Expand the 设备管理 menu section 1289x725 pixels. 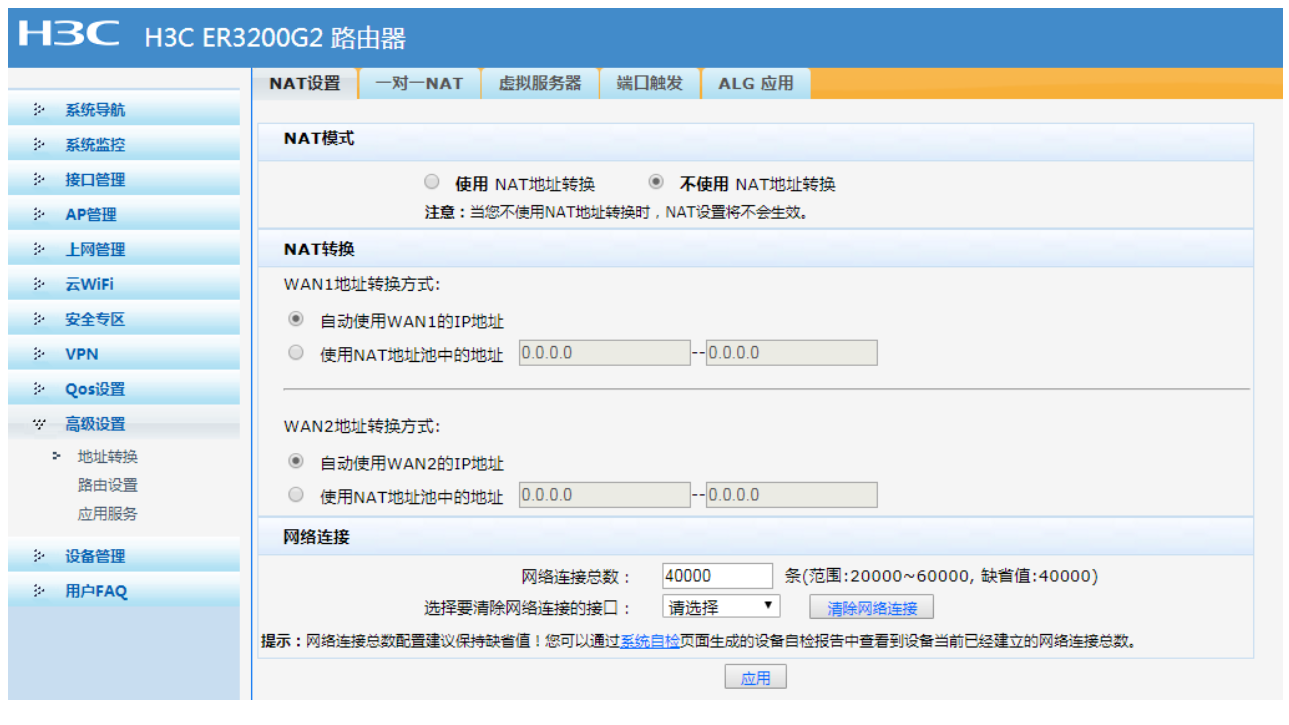124,556
